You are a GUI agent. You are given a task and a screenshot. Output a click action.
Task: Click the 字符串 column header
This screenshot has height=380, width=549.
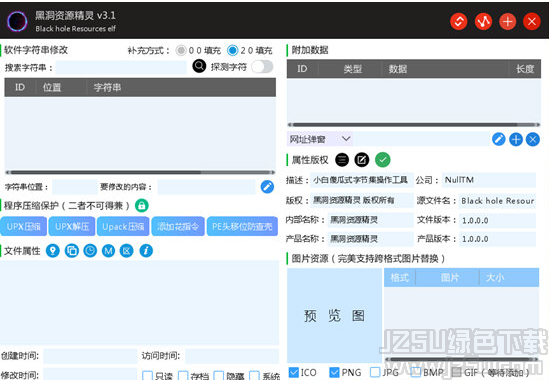(x=107, y=87)
